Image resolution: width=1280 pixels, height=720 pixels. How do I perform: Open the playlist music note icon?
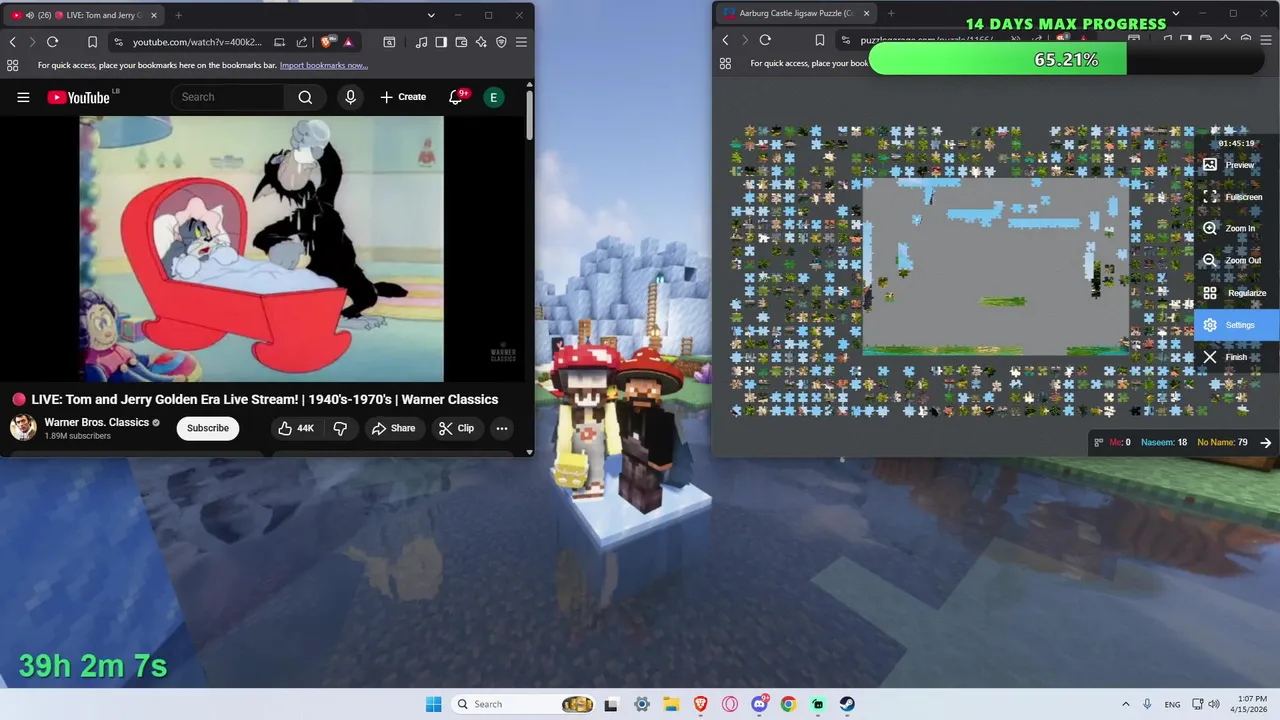[x=421, y=42]
